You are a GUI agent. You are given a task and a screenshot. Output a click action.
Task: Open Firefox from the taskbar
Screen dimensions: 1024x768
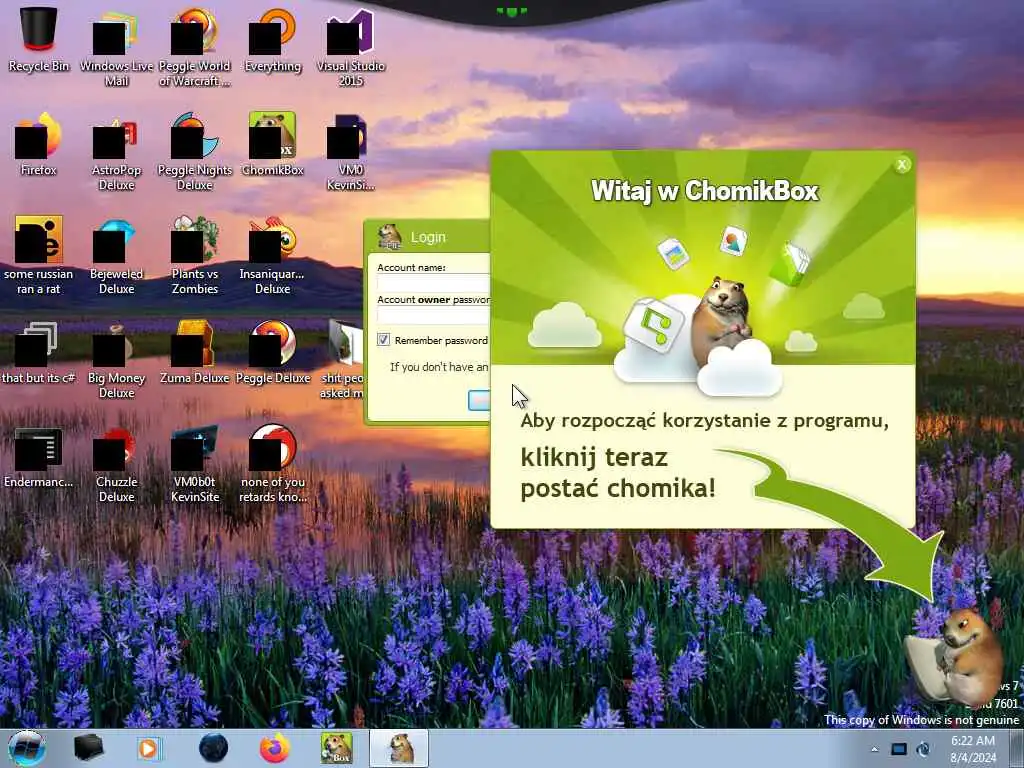coord(275,748)
